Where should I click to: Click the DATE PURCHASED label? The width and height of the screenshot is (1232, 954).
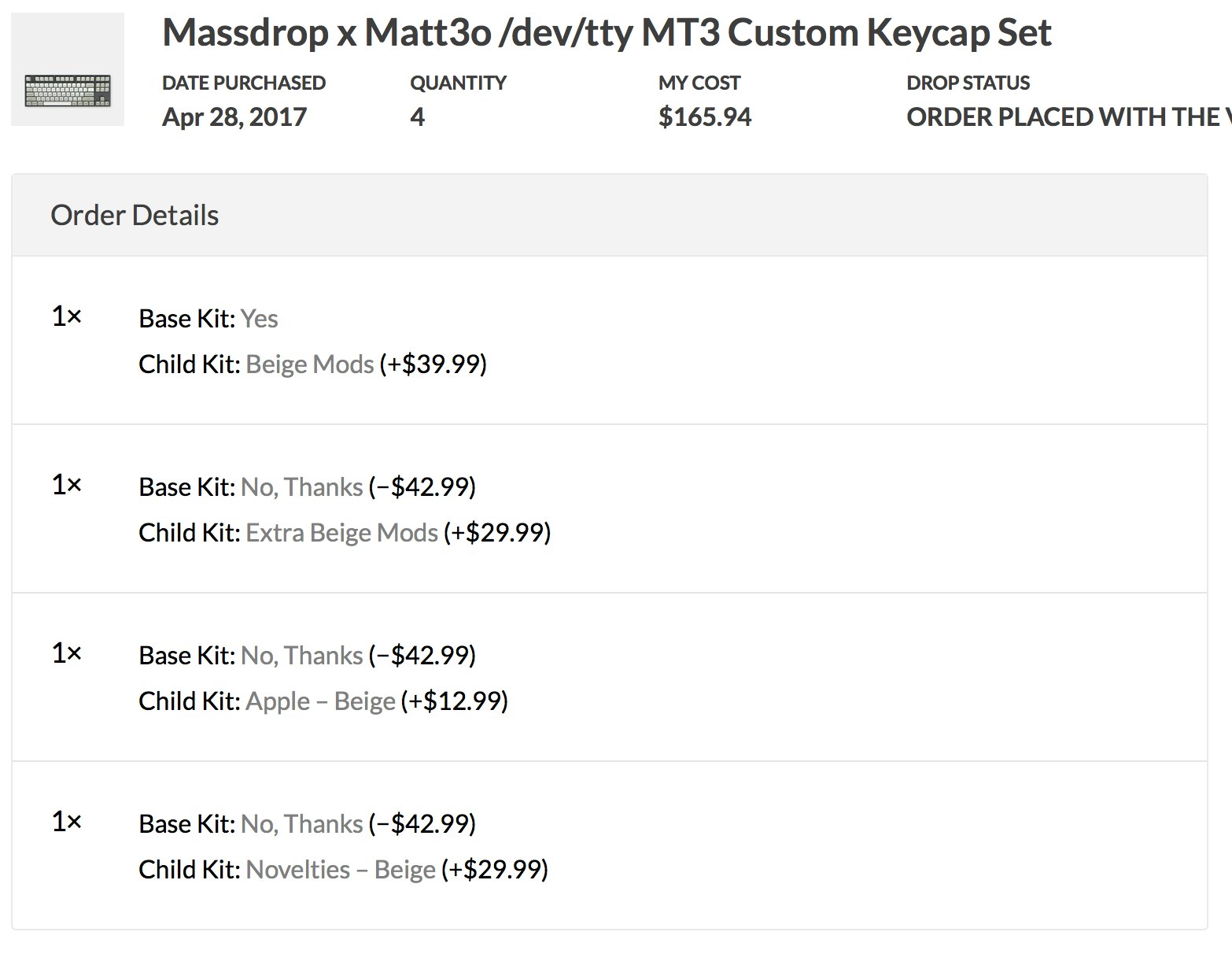click(x=243, y=83)
